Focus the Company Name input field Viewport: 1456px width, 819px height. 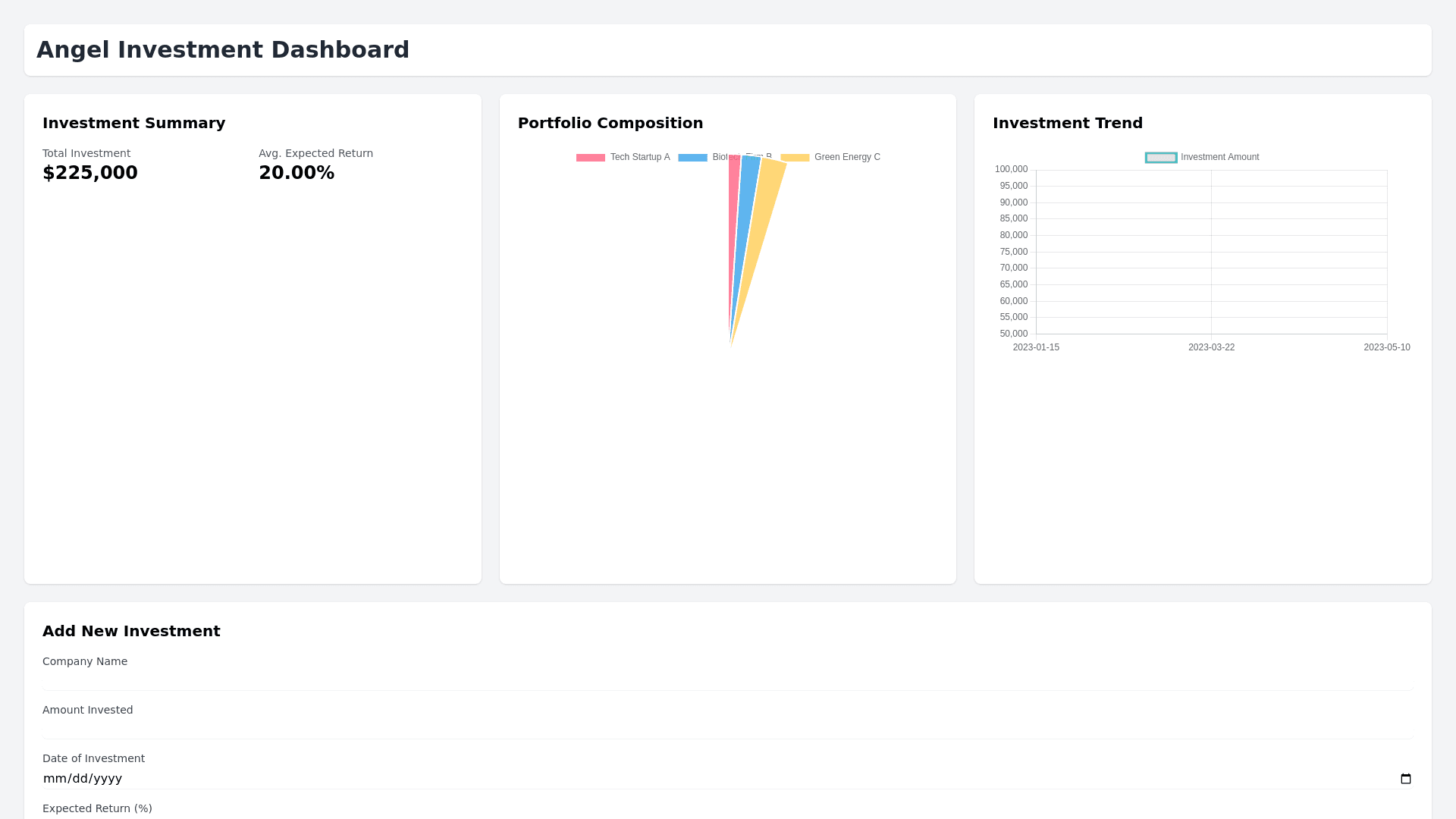click(x=727, y=679)
